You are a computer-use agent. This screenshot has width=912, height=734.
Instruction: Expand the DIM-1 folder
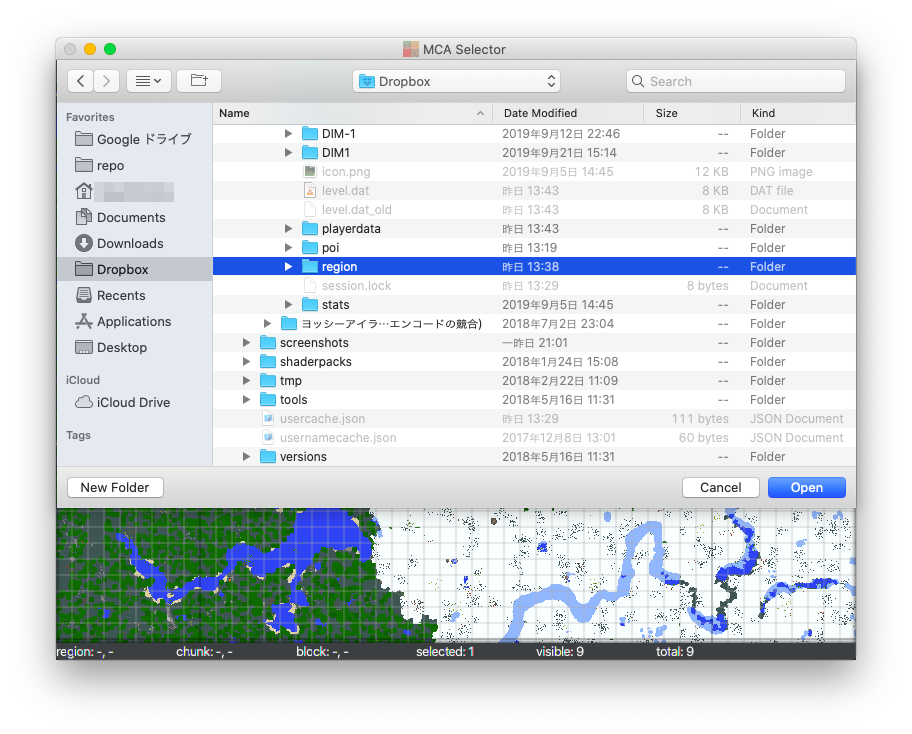288,133
